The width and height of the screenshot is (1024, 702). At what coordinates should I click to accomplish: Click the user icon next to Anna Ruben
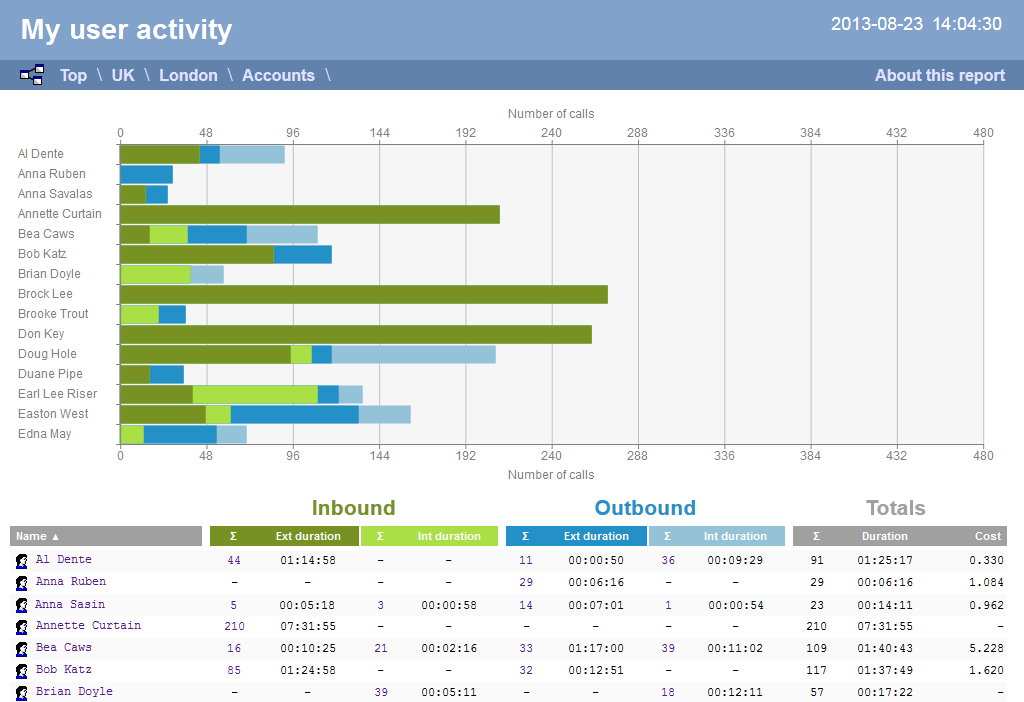[x=22, y=581]
